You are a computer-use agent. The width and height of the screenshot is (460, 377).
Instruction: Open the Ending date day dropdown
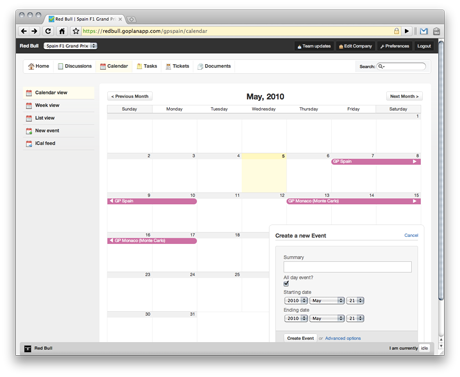(355, 319)
